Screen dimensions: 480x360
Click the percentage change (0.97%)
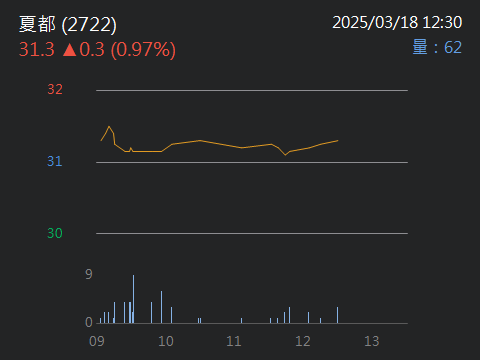click(x=143, y=50)
